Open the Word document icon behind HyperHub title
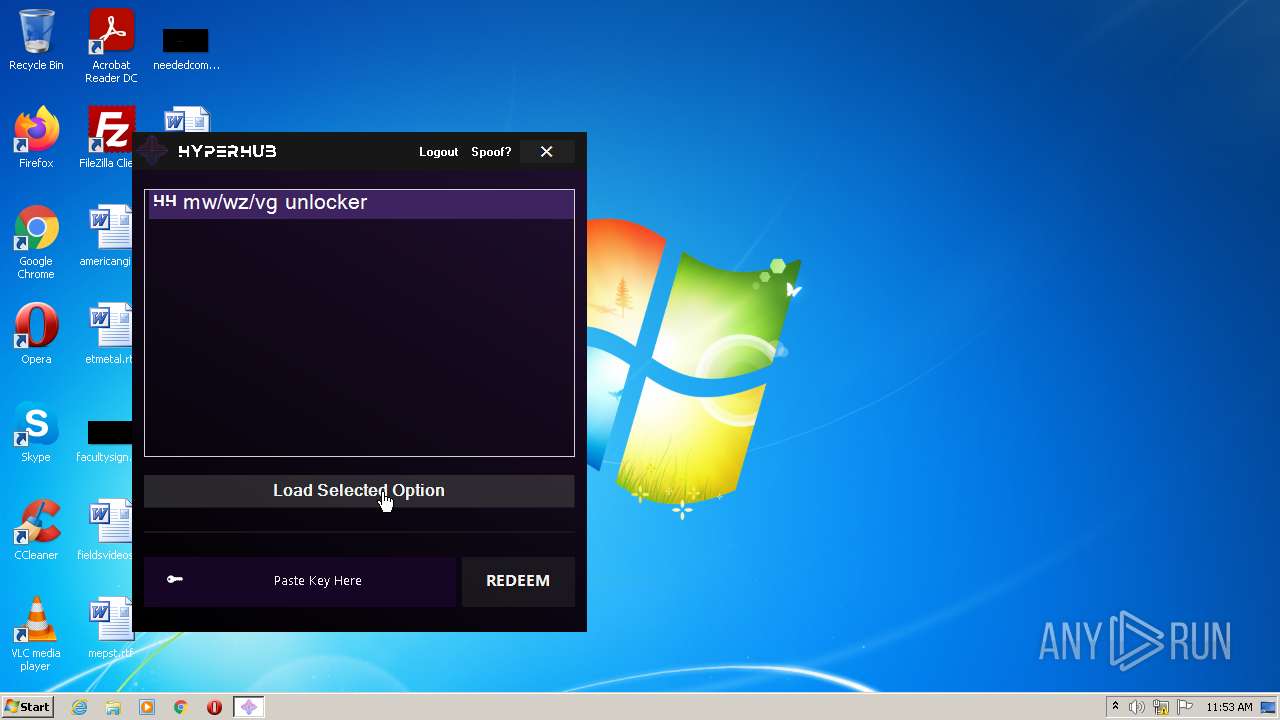Image resolution: width=1280 pixels, height=720 pixels. click(186, 119)
